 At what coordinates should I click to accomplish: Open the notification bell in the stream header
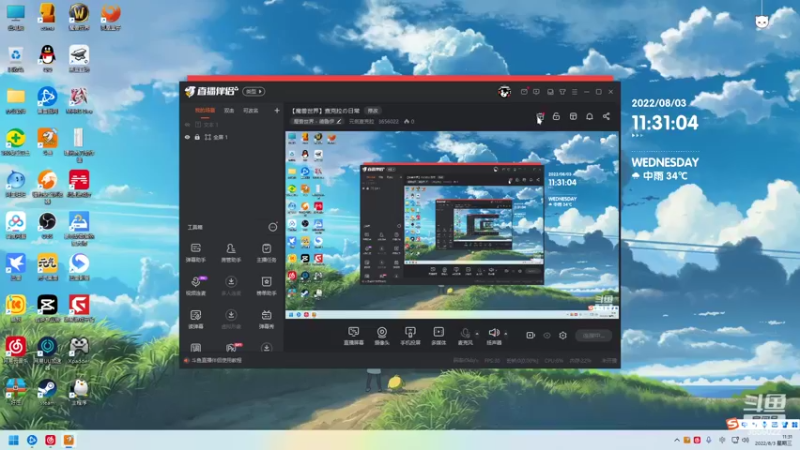point(589,116)
